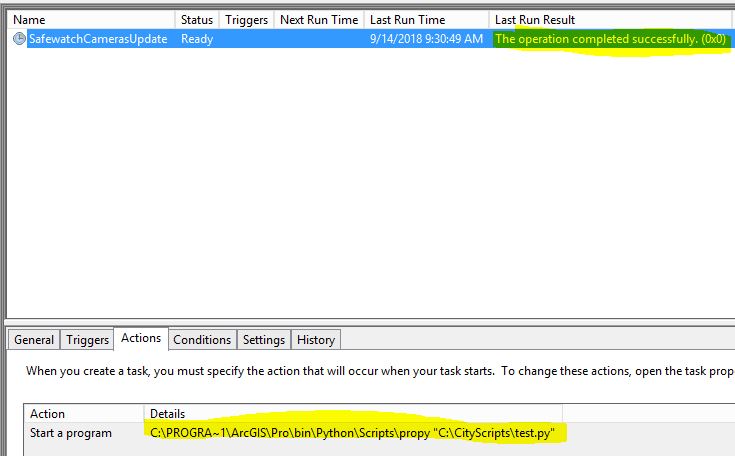Click the clock icon beside SafewatchCamerasUpdate
735x456 pixels.
pos(19,38)
